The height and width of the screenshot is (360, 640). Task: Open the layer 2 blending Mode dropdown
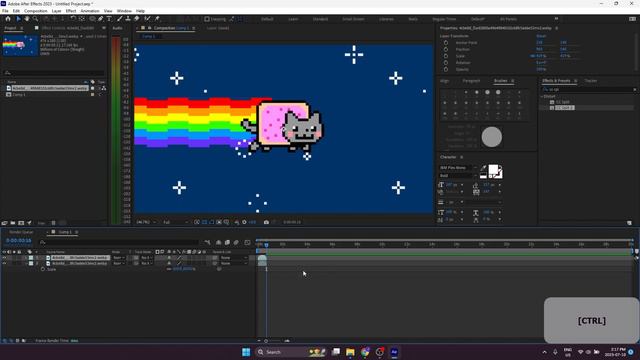tap(119, 264)
